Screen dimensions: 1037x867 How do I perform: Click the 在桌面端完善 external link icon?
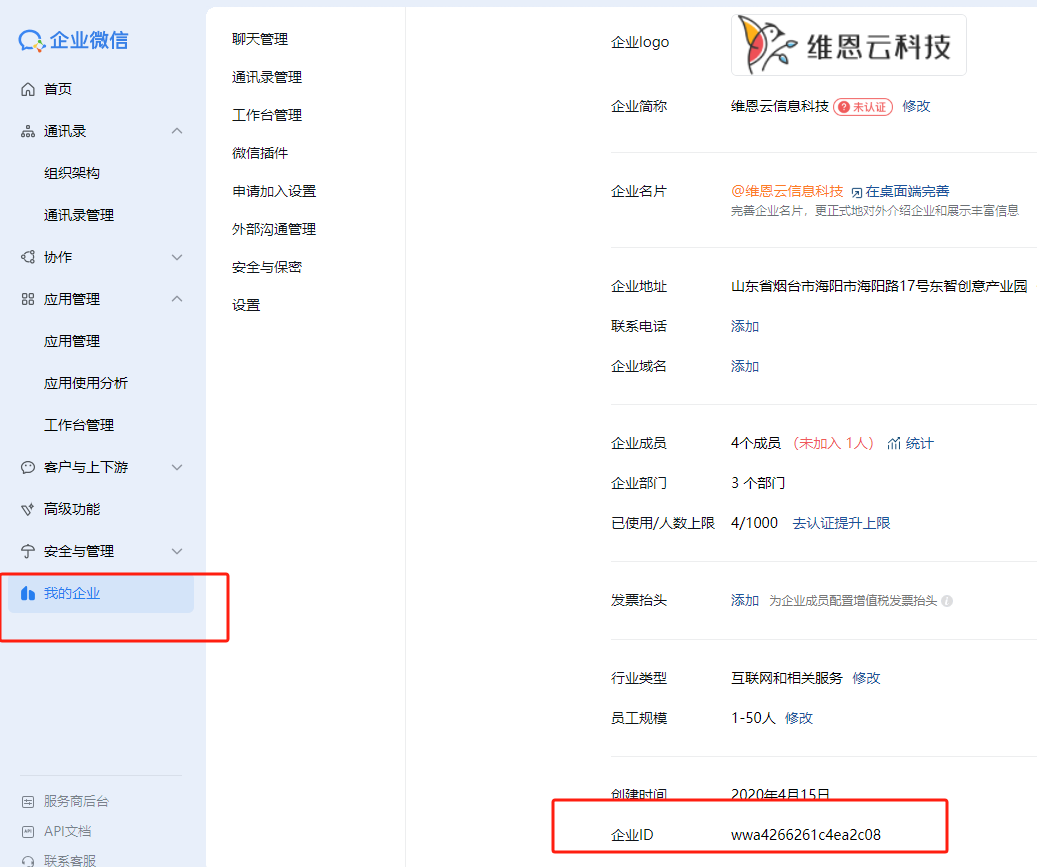tap(856, 192)
